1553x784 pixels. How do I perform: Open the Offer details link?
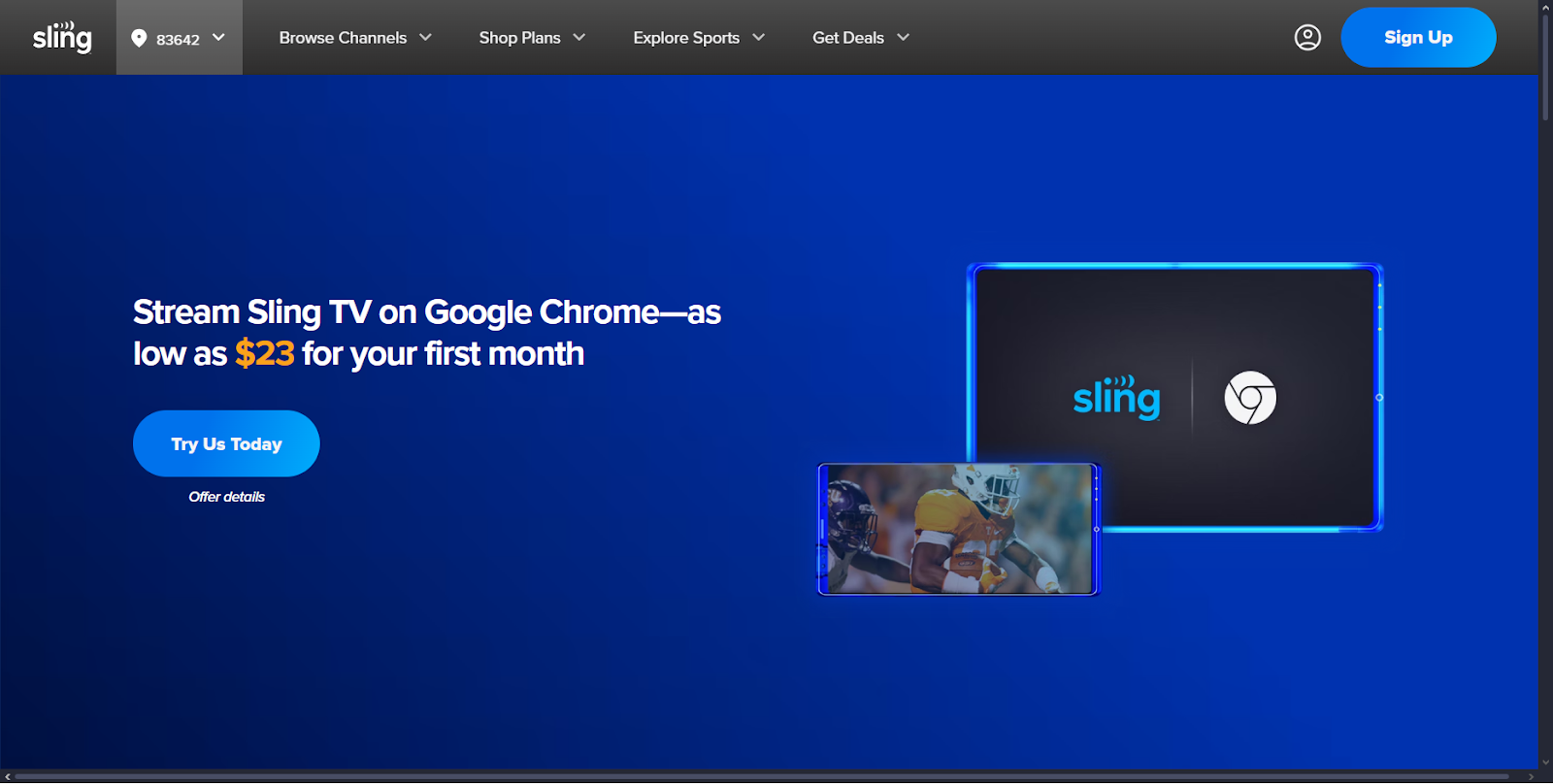tap(226, 497)
